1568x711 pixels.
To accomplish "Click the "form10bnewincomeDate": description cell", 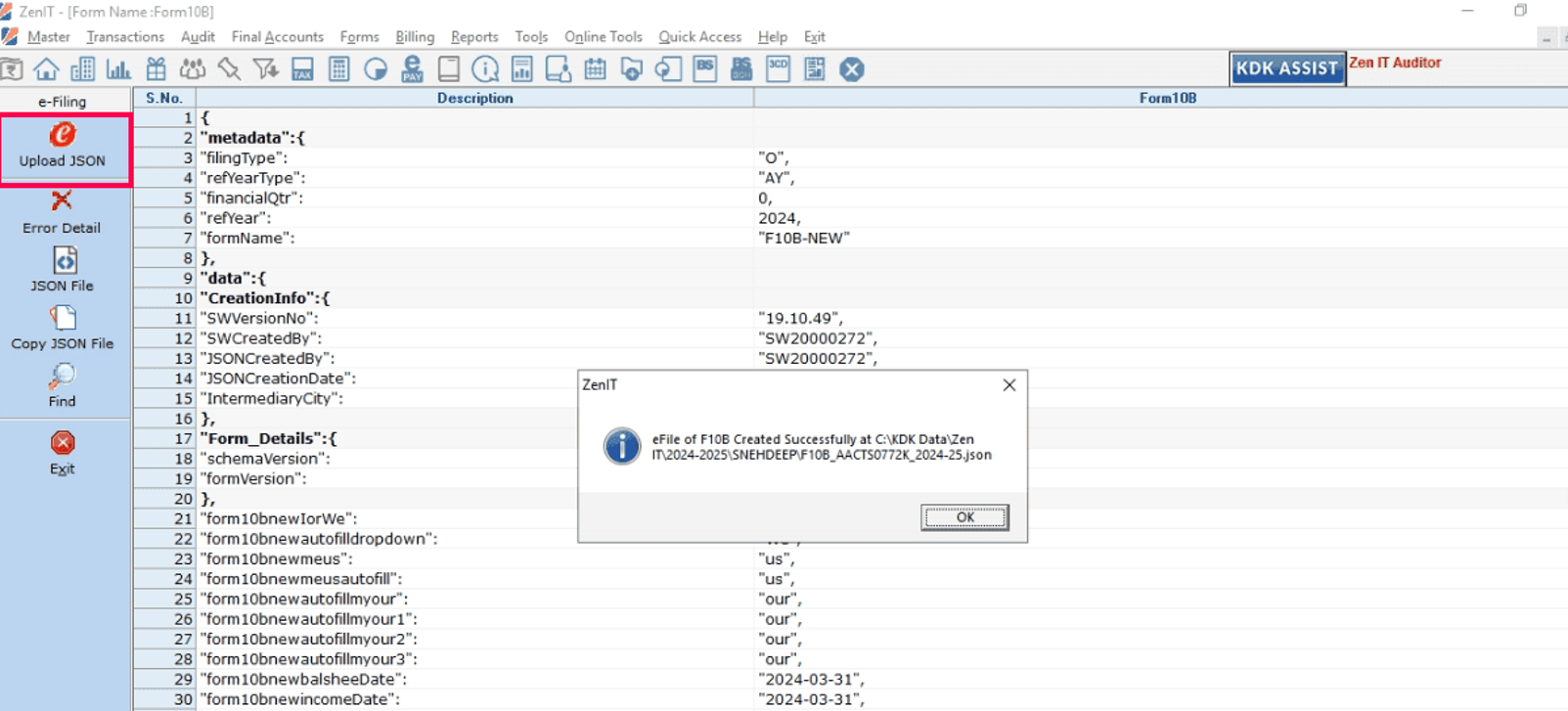I will coord(474,699).
